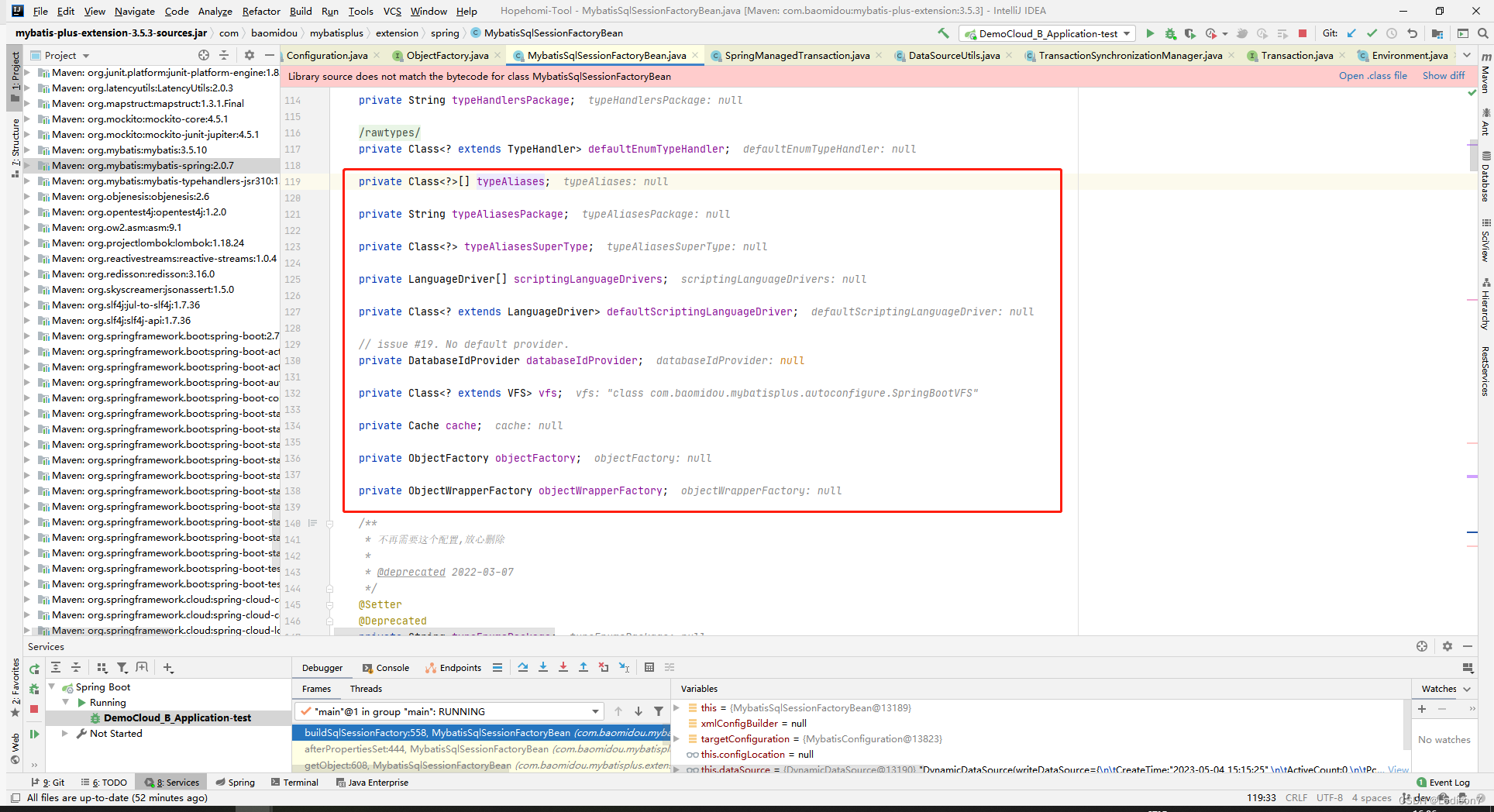1494x812 pixels.
Task: Open the Refactor menu
Action: point(261,11)
